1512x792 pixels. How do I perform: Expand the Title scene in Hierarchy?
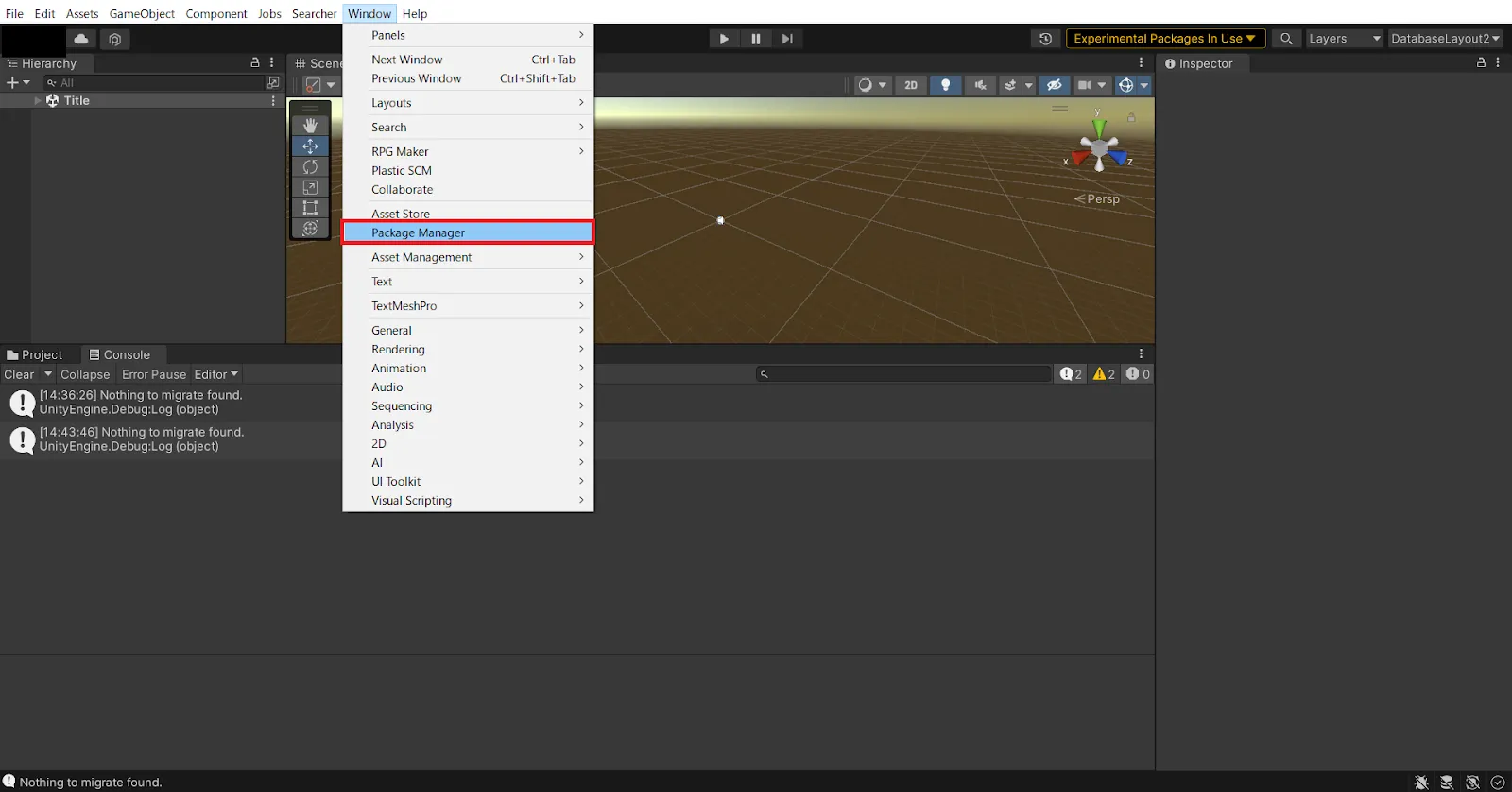click(38, 101)
